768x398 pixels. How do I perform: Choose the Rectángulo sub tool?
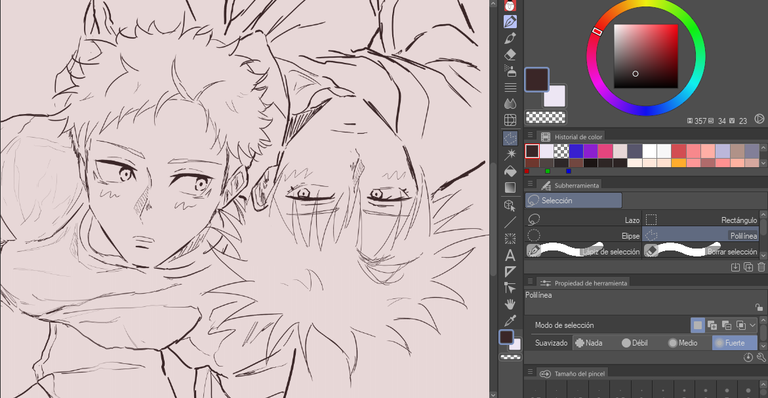[701, 220]
